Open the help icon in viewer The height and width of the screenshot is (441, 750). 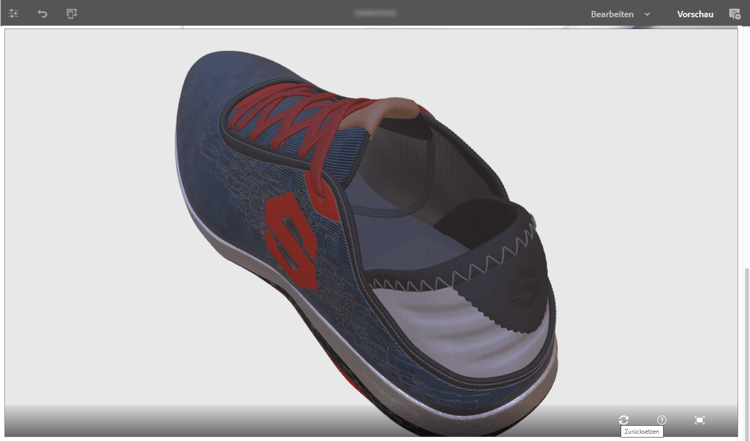pyautogui.click(x=662, y=420)
